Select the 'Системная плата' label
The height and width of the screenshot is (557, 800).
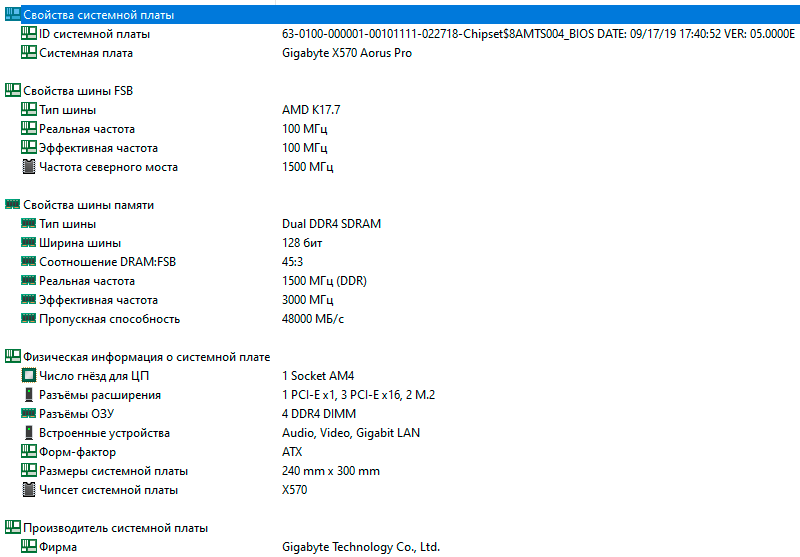click(x=86, y=53)
